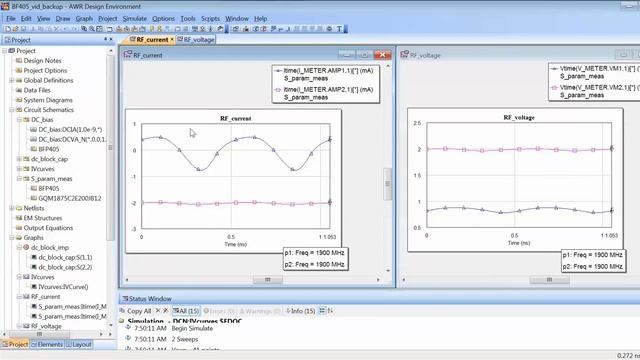Click the RF_current graph window title icon

point(128,55)
